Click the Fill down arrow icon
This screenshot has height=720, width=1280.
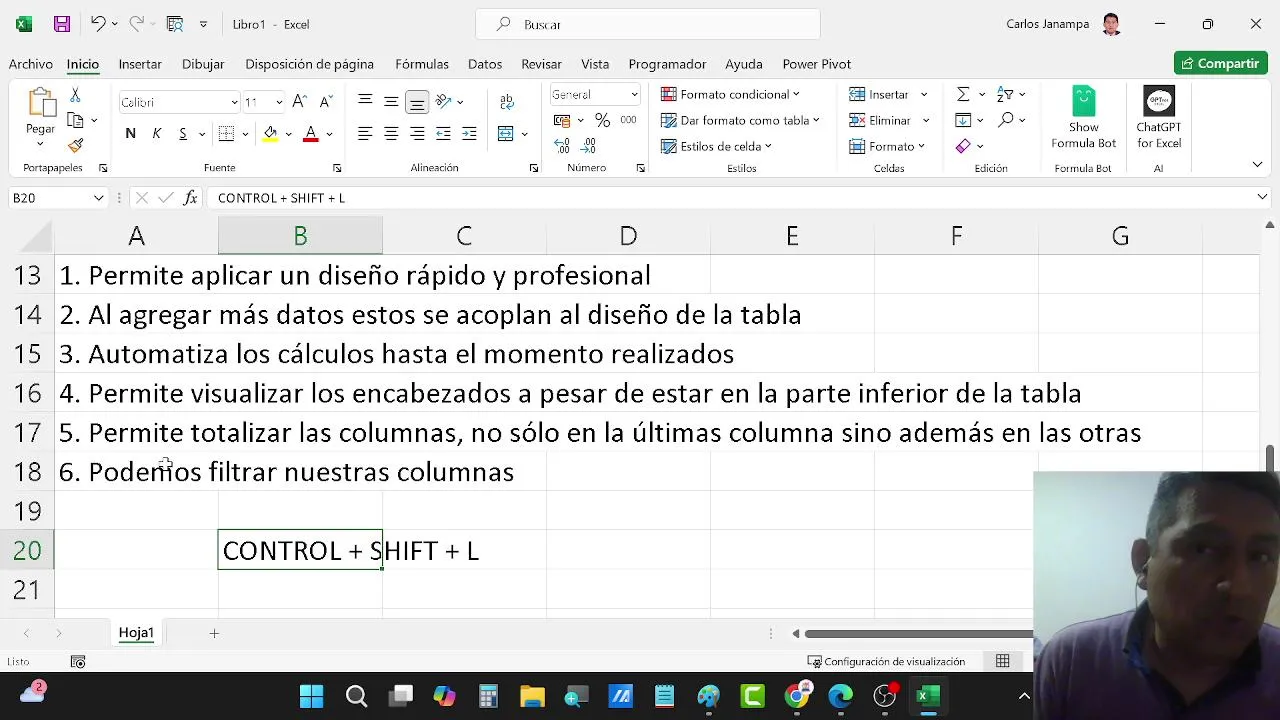963,120
